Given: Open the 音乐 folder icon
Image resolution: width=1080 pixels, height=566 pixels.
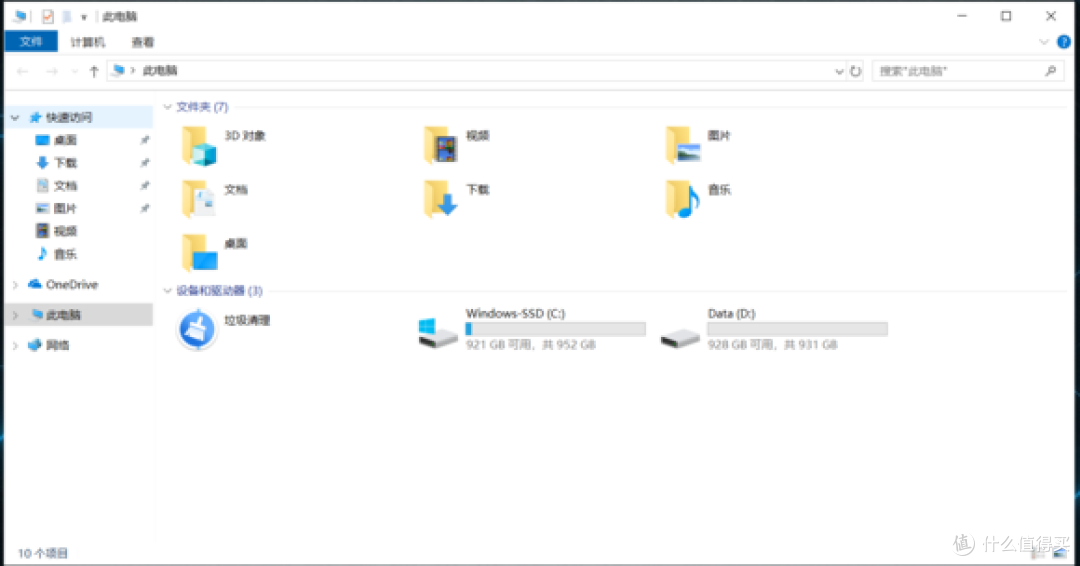Looking at the screenshot, I should [683, 199].
